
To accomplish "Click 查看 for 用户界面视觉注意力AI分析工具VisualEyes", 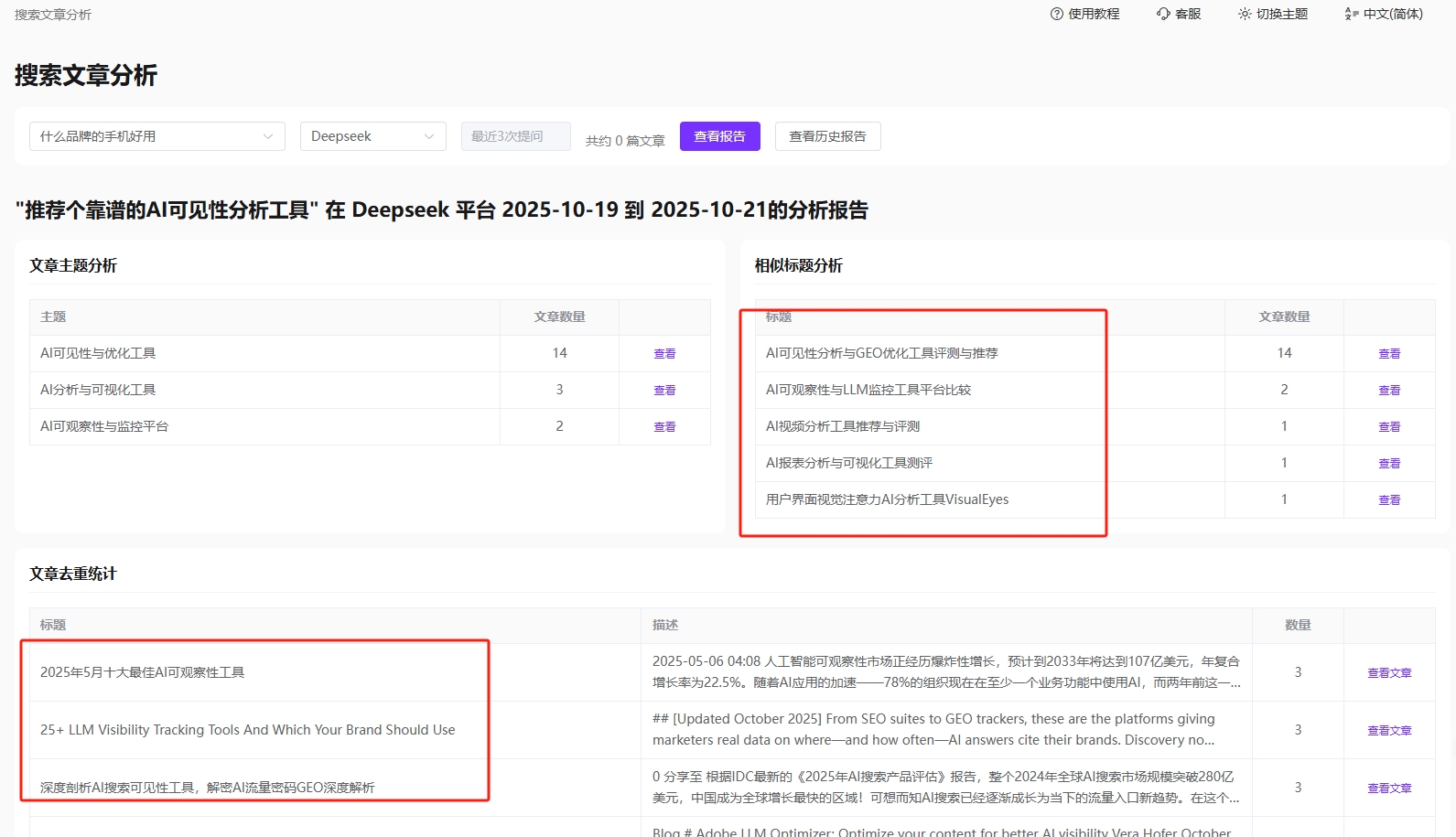I will click(1389, 499).
